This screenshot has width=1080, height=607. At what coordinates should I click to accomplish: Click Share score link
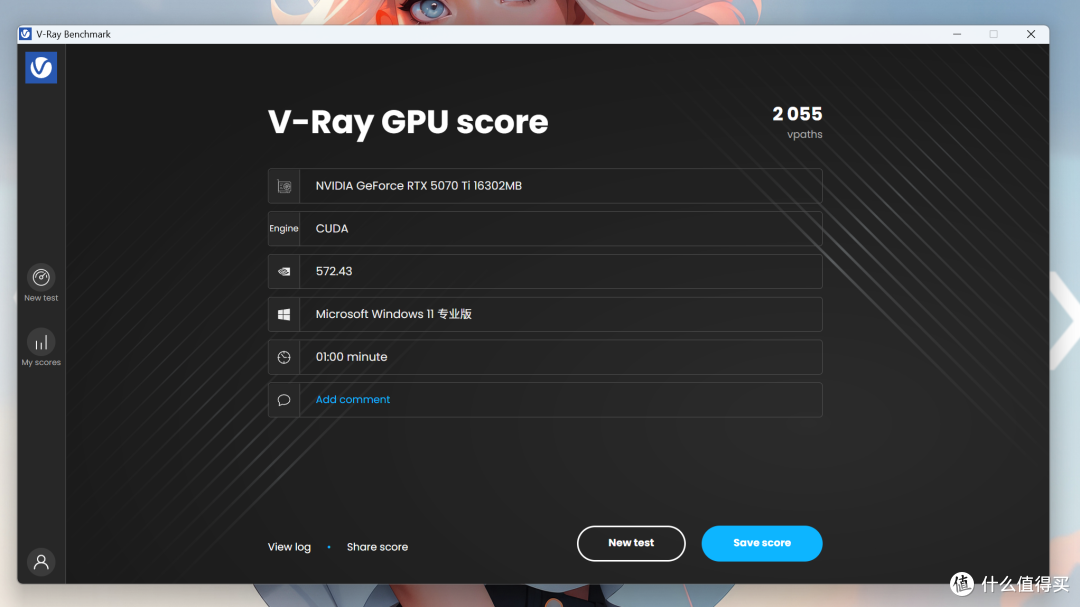[x=377, y=547]
